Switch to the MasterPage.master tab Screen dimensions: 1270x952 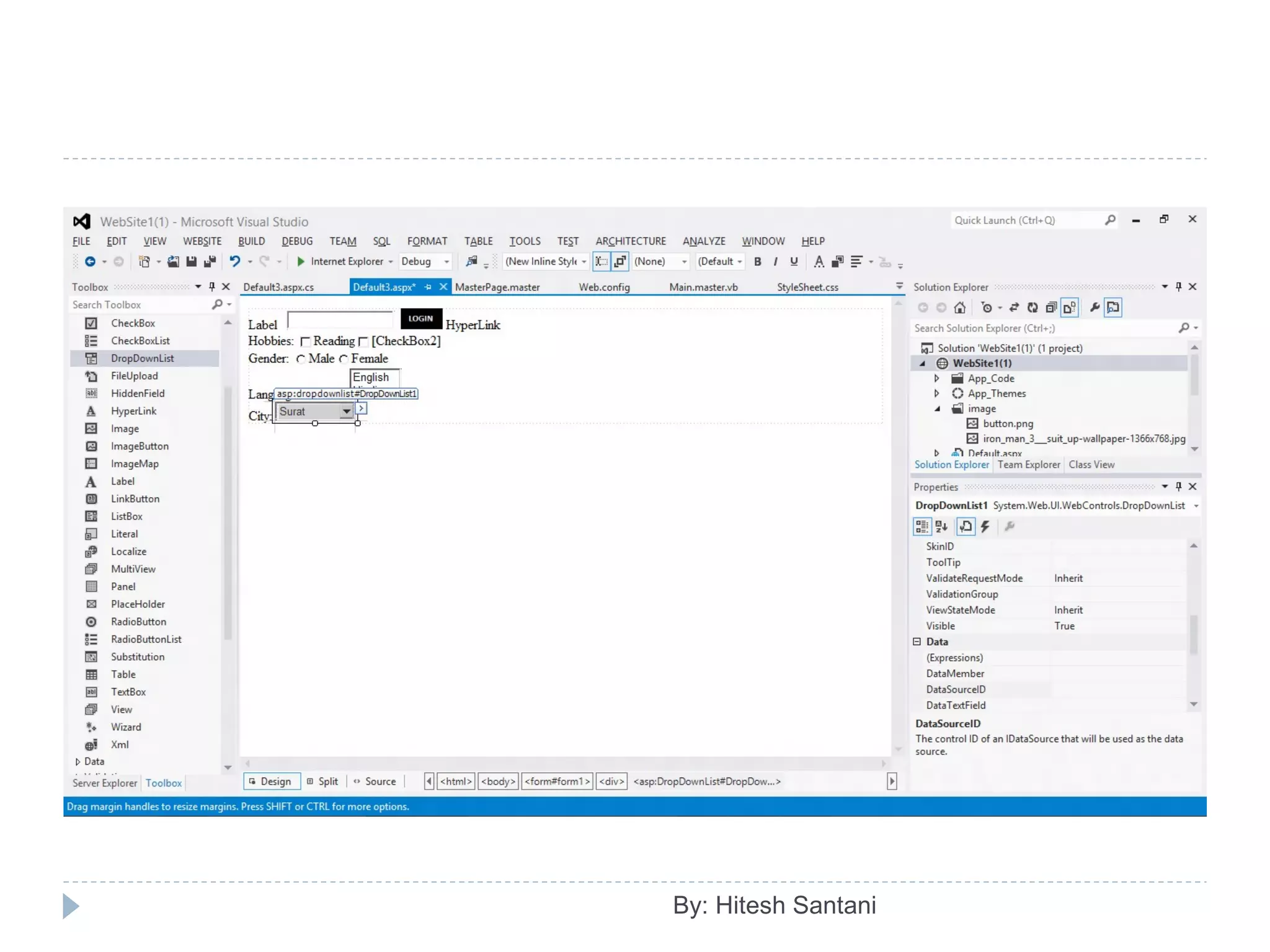pos(497,287)
